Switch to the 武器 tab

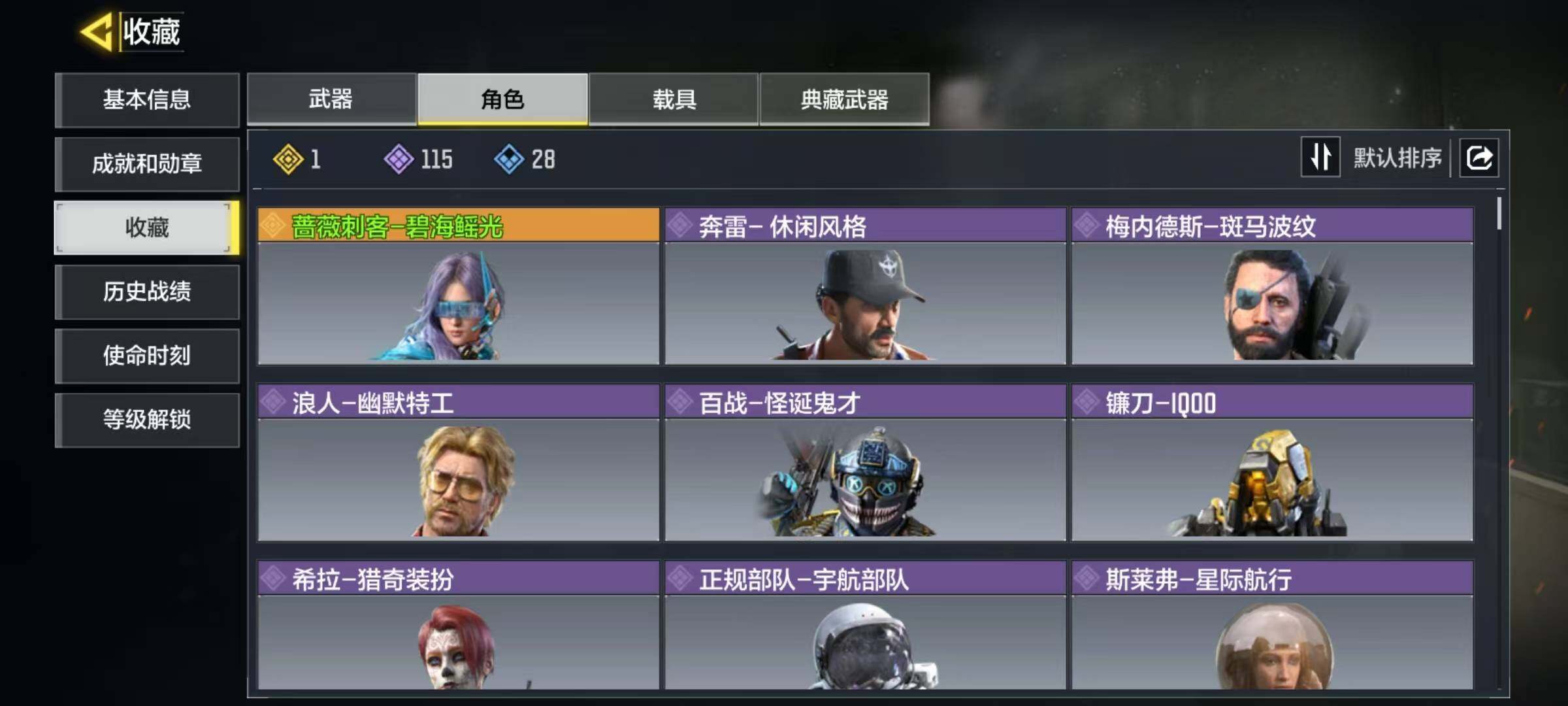coord(331,99)
